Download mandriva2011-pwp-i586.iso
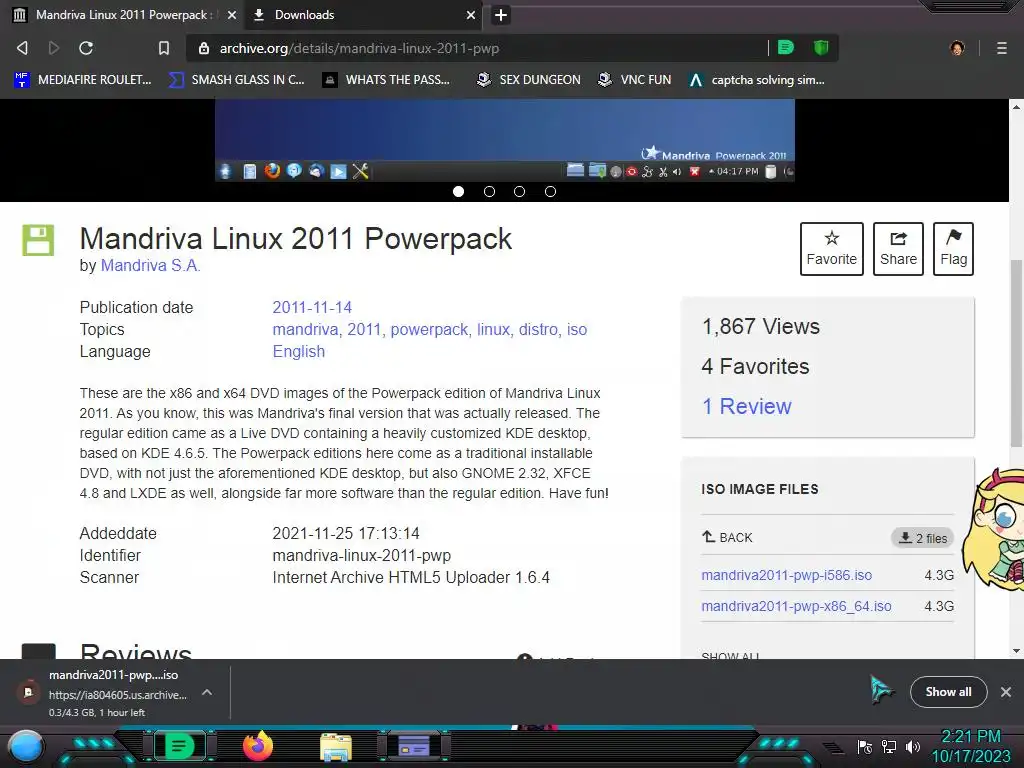Image resolution: width=1024 pixels, height=768 pixels. coord(786,575)
